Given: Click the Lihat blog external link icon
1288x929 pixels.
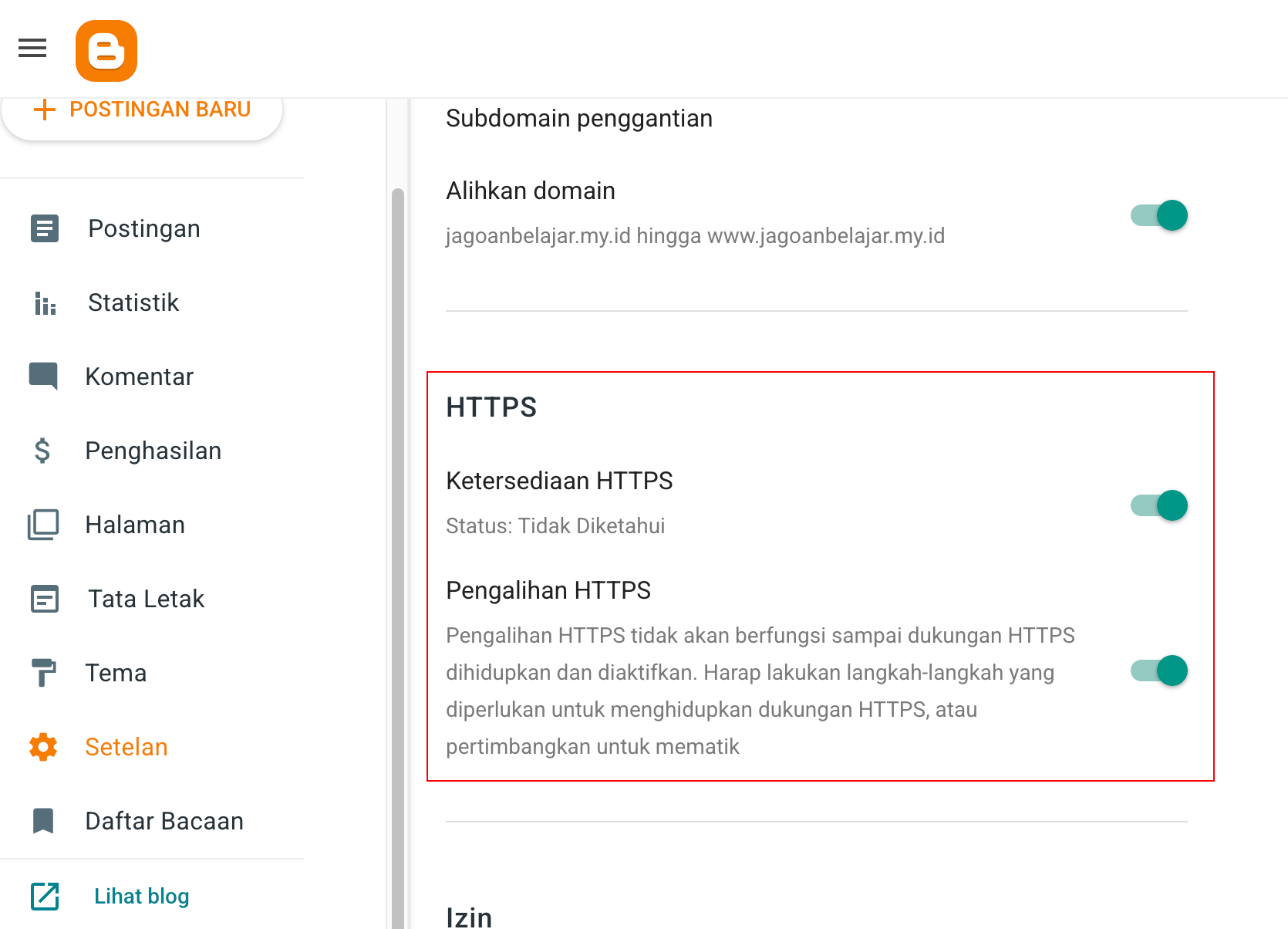Looking at the screenshot, I should pyautogui.click(x=45, y=896).
